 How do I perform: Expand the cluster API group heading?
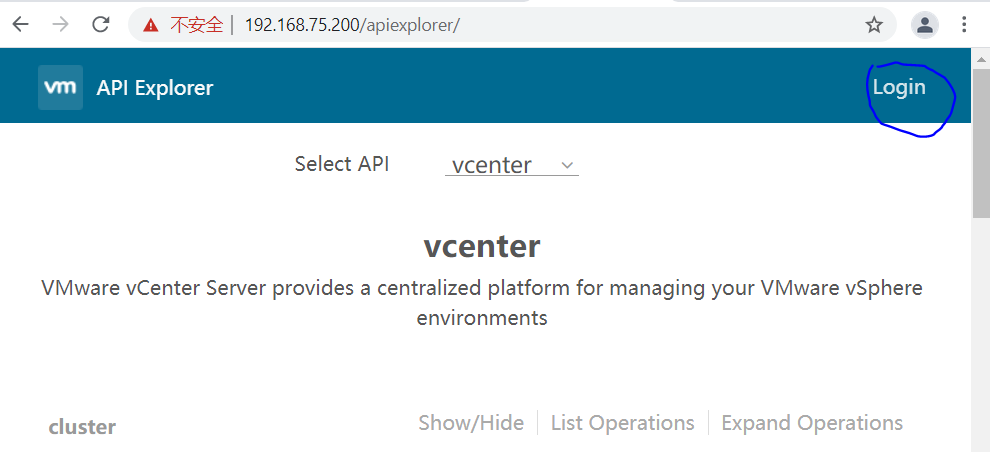[x=82, y=427]
